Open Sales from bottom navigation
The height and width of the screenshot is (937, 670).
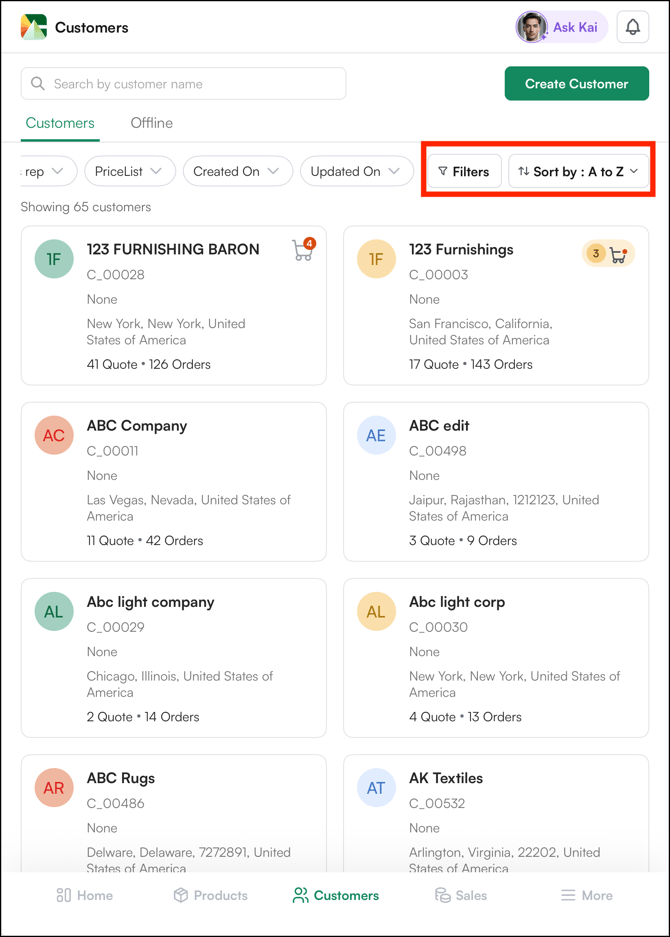461,895
